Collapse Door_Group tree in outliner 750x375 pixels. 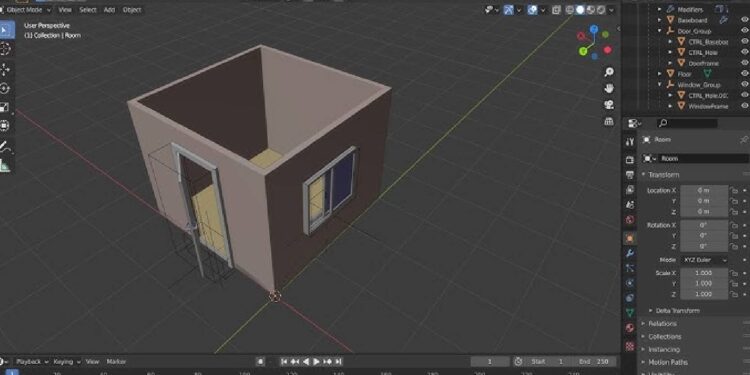click(660, 31)
